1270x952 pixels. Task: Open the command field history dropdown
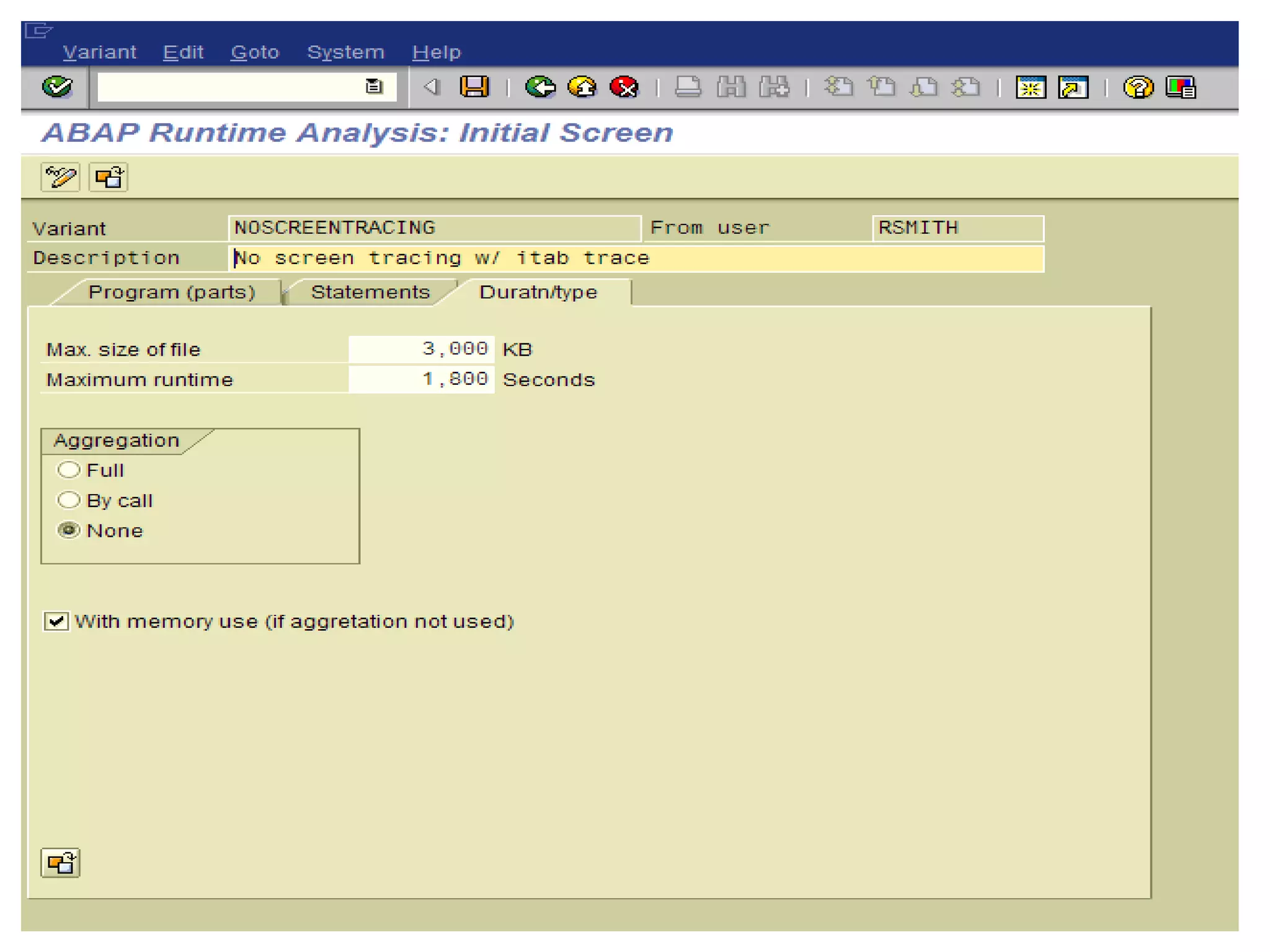pyautogui.click(x=373, y=87)
